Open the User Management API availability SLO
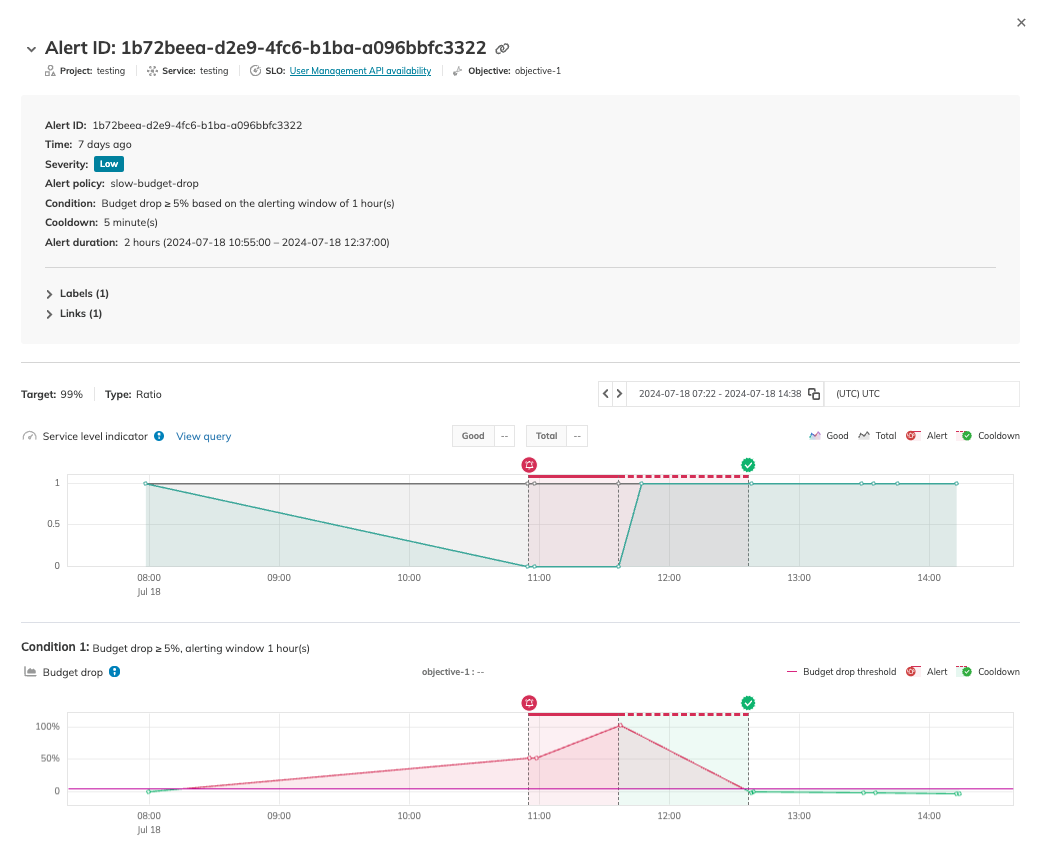Screen dimensions: 1043x846 click(x=360, y=70)
